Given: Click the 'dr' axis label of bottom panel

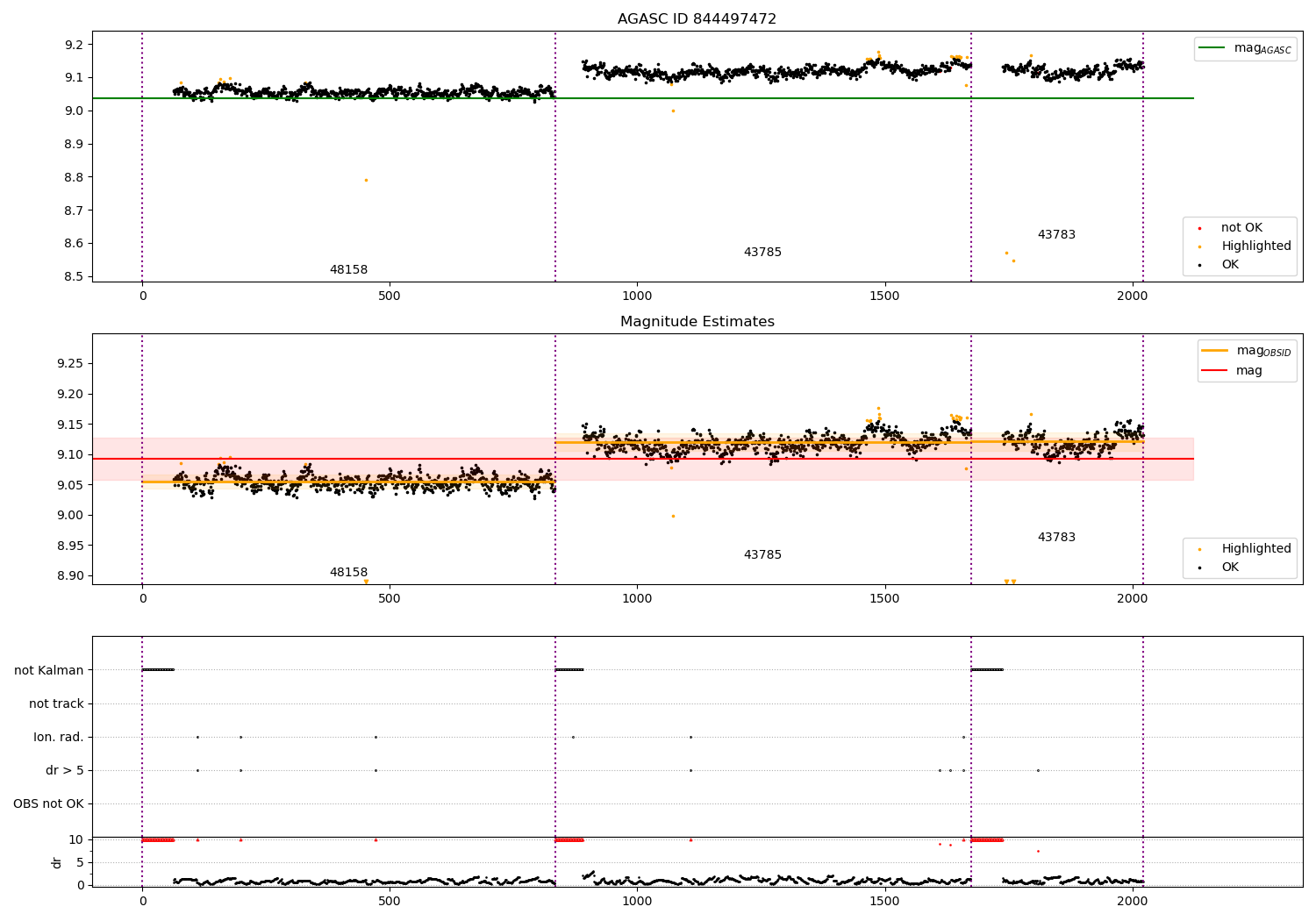Looking at the screenshot, I should tap(57, 862).
